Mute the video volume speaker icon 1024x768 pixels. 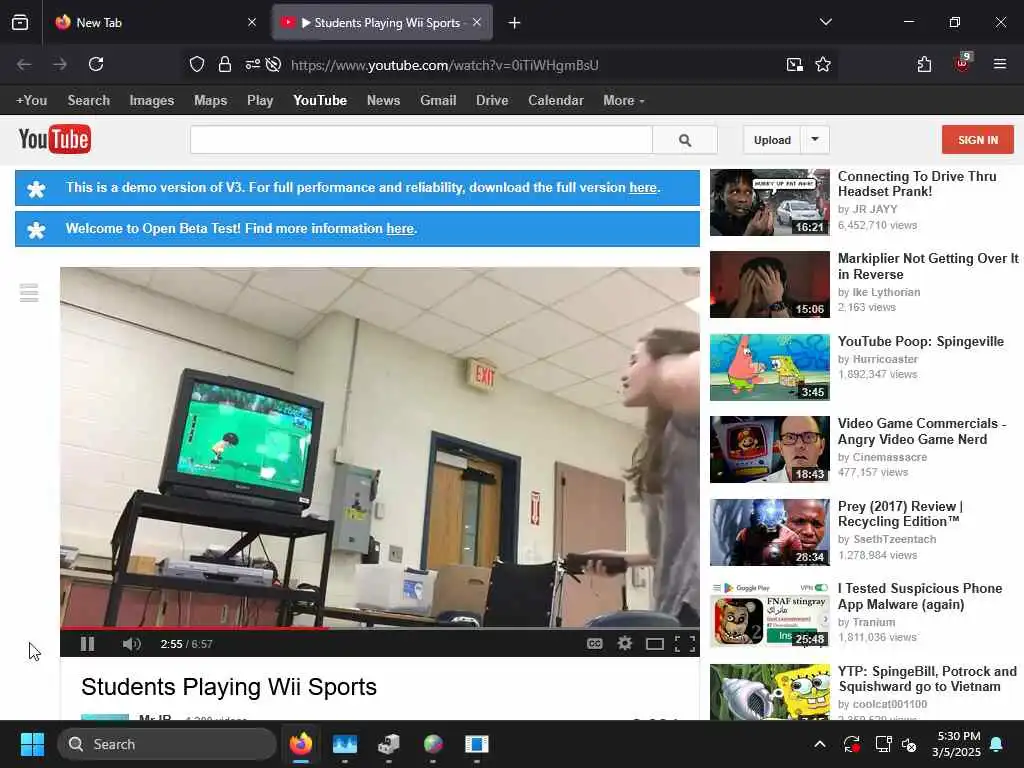point(131,644)
